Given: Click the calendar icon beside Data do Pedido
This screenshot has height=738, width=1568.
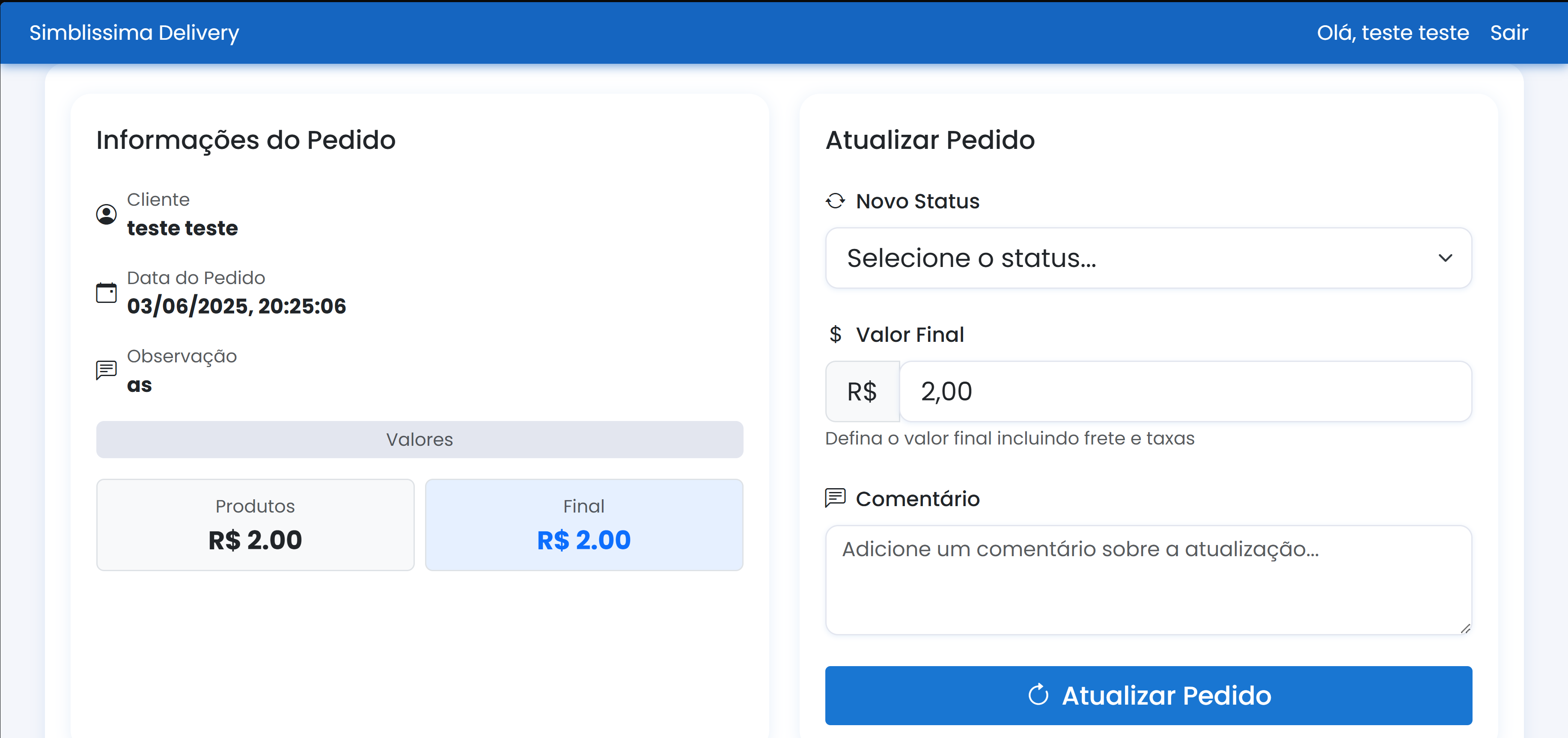Looking at the screenshot, I should (107, 292).
